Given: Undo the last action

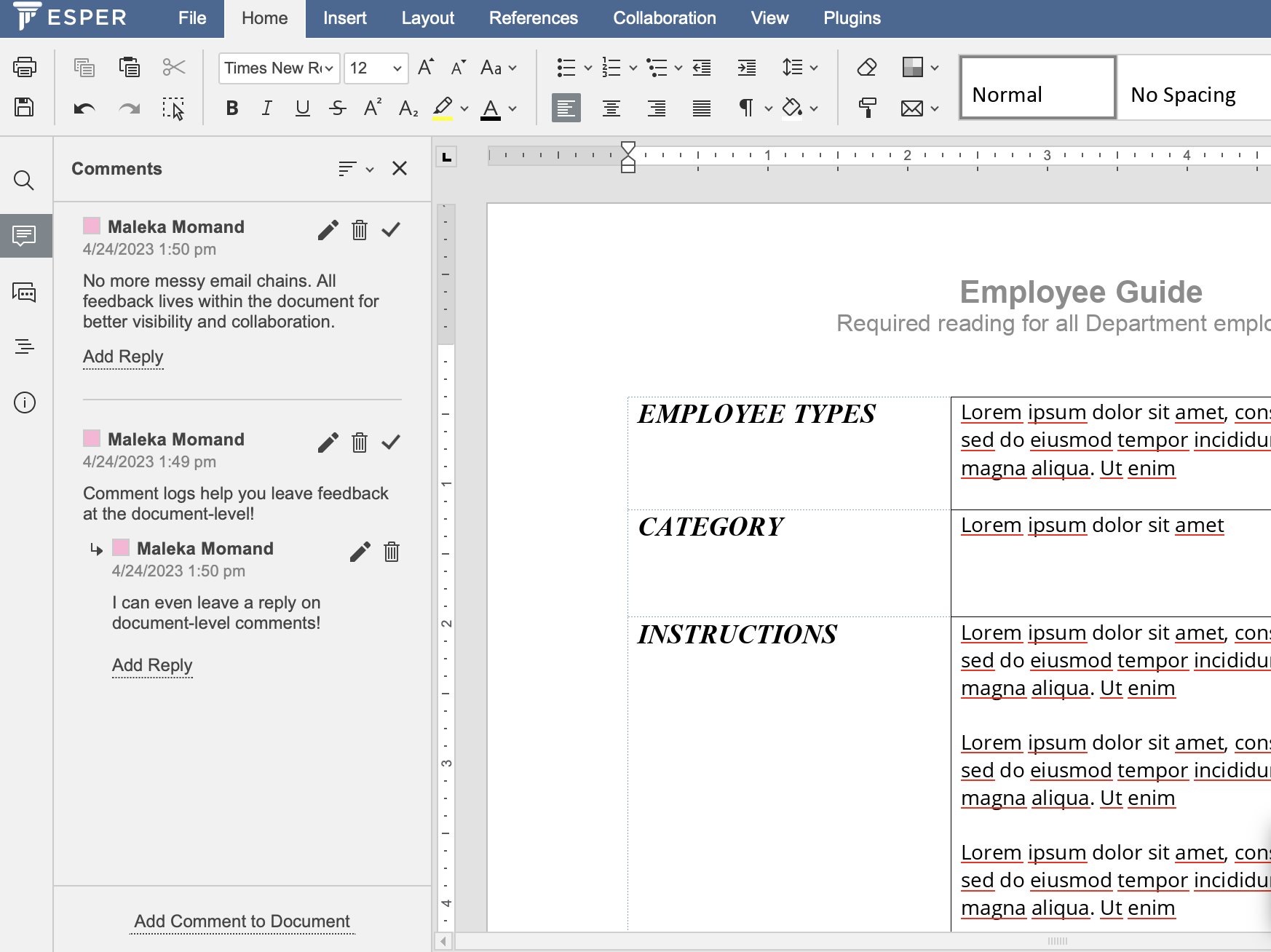Looking at the screenshot, I should click(84, 108).
